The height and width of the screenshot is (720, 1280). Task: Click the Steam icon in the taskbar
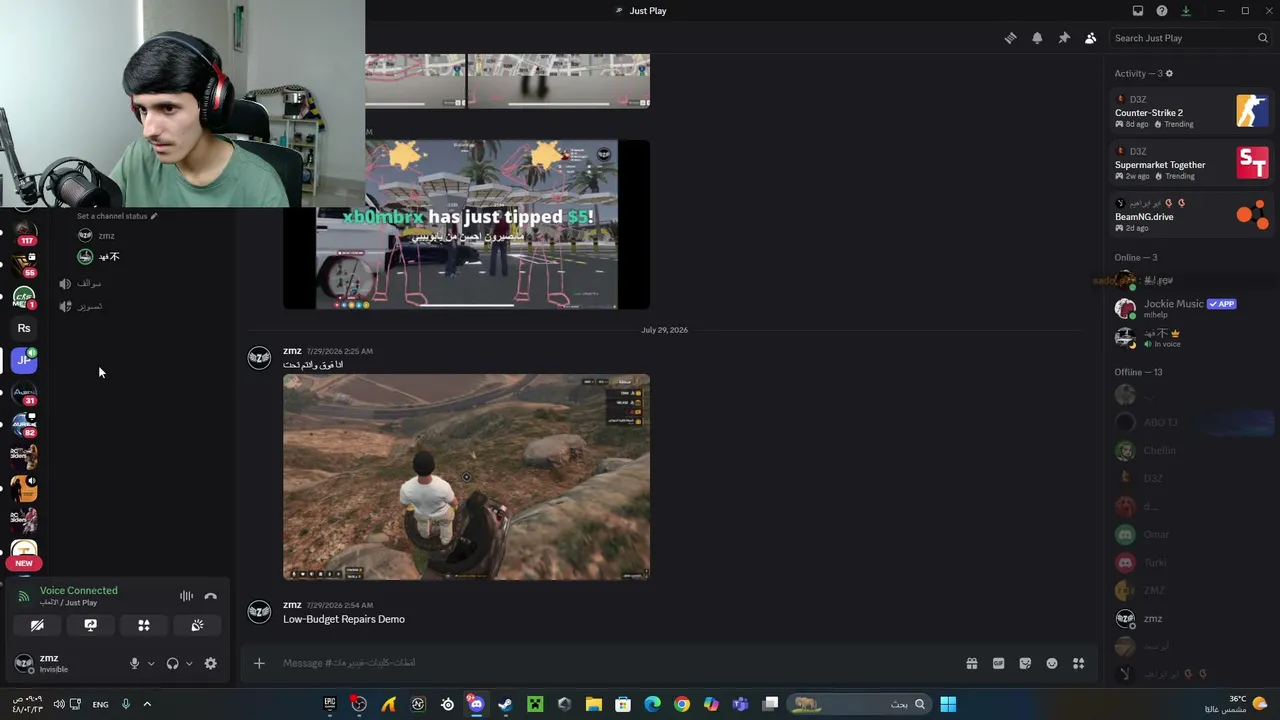click(505, 705)
